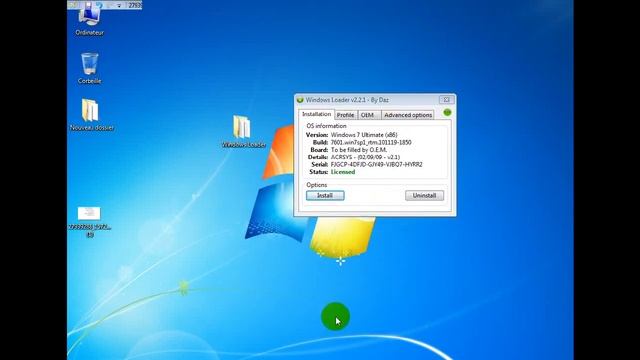The image size is (640, 360).
Task: Click the 'Options' group label
Action: pyautogui.click(x=316, y=185)
